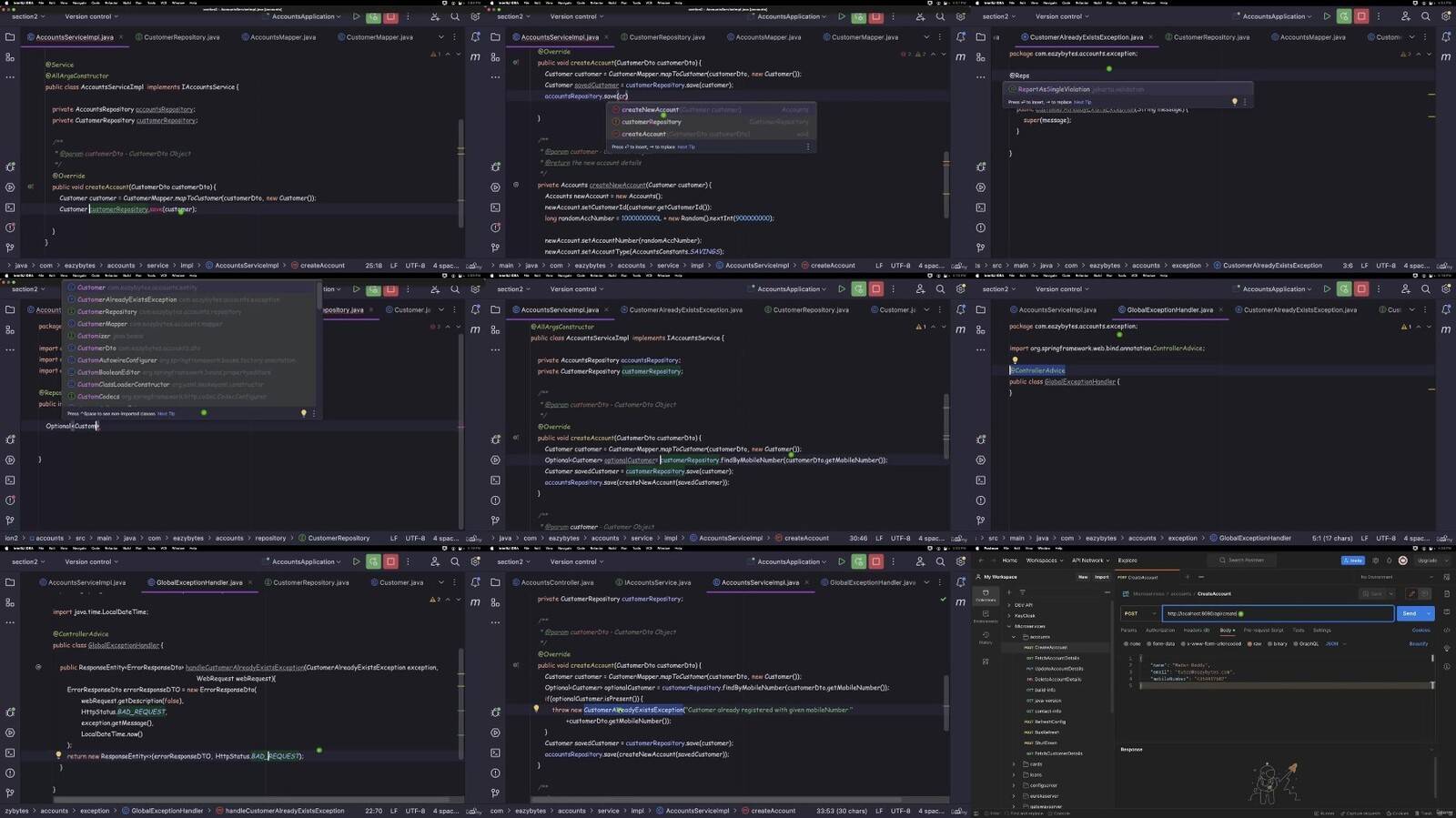
Task: Open History sidebar in Postman
Action: (986, 639)
